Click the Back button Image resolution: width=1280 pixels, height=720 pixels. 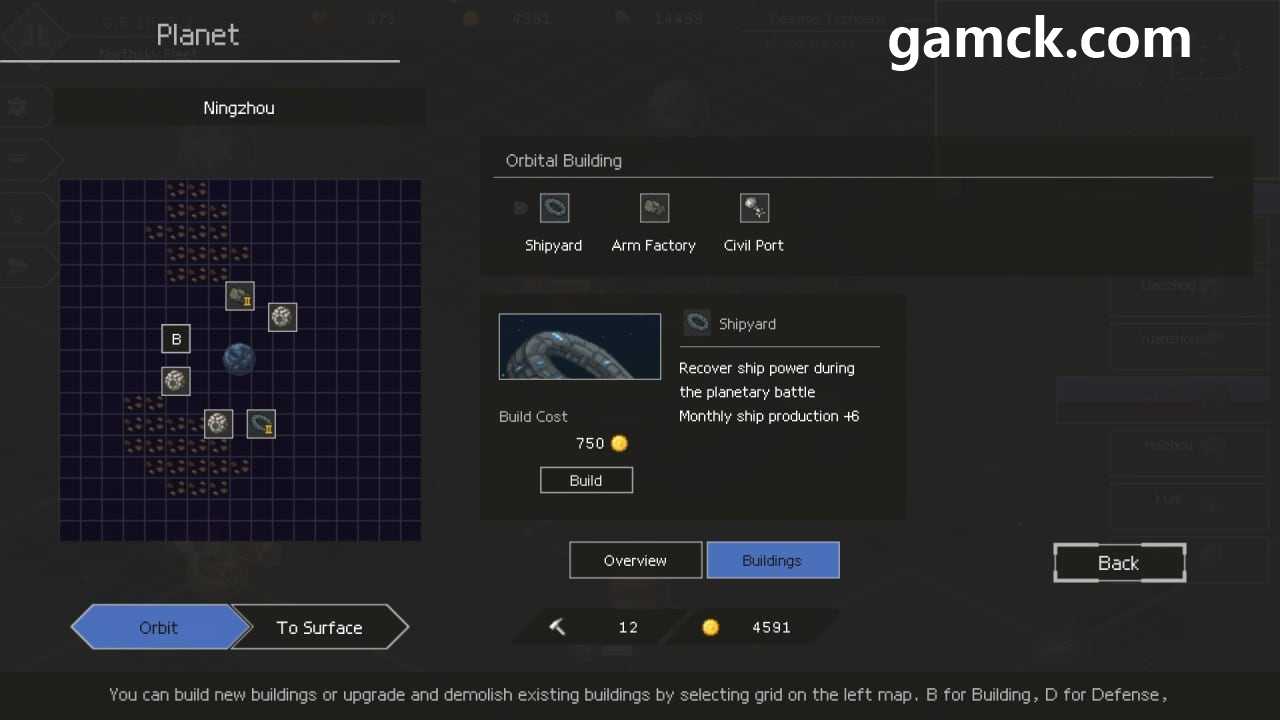click(1119, 563)
